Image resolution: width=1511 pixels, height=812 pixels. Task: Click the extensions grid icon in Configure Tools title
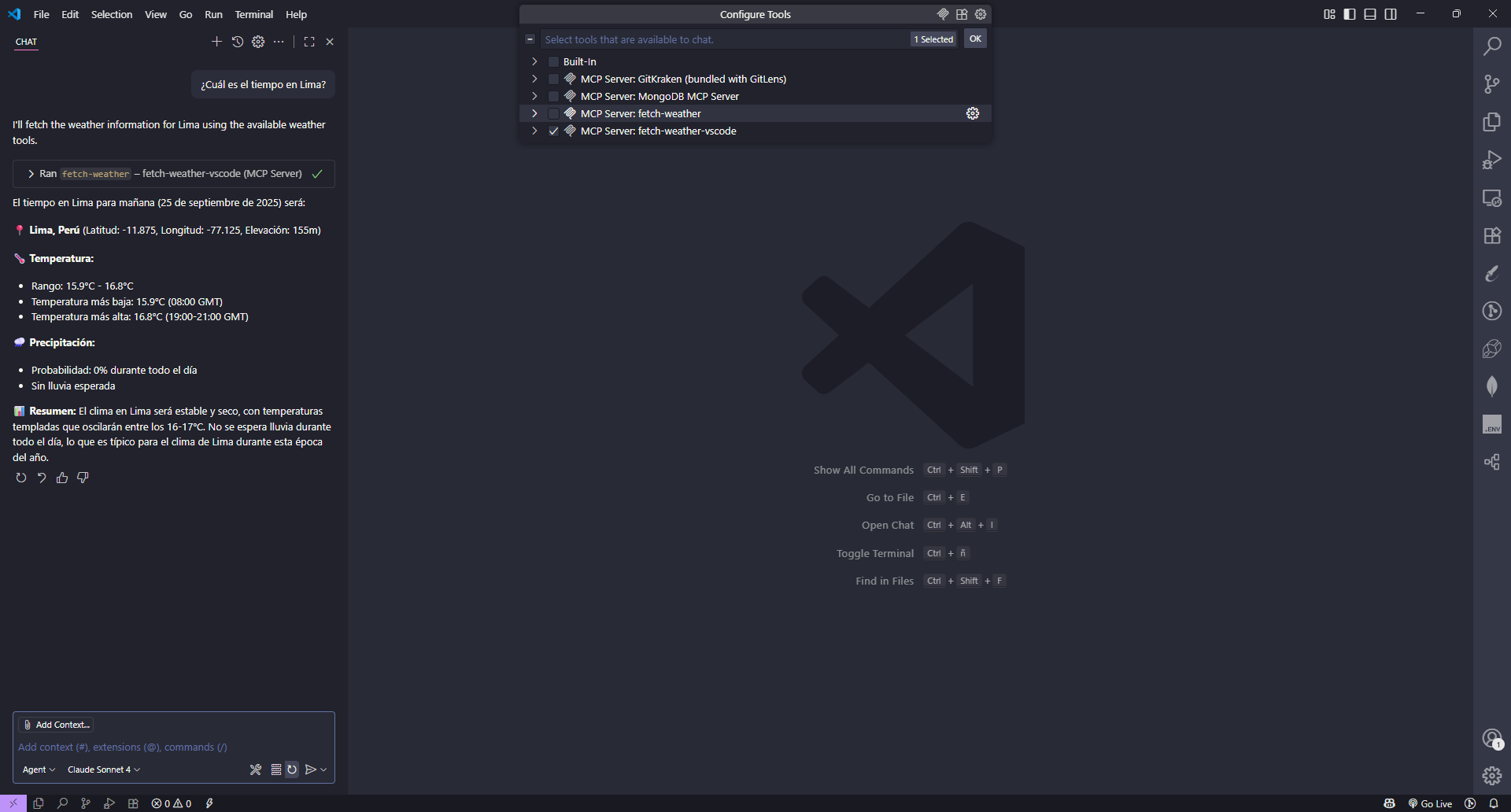(x=962, y=14)
